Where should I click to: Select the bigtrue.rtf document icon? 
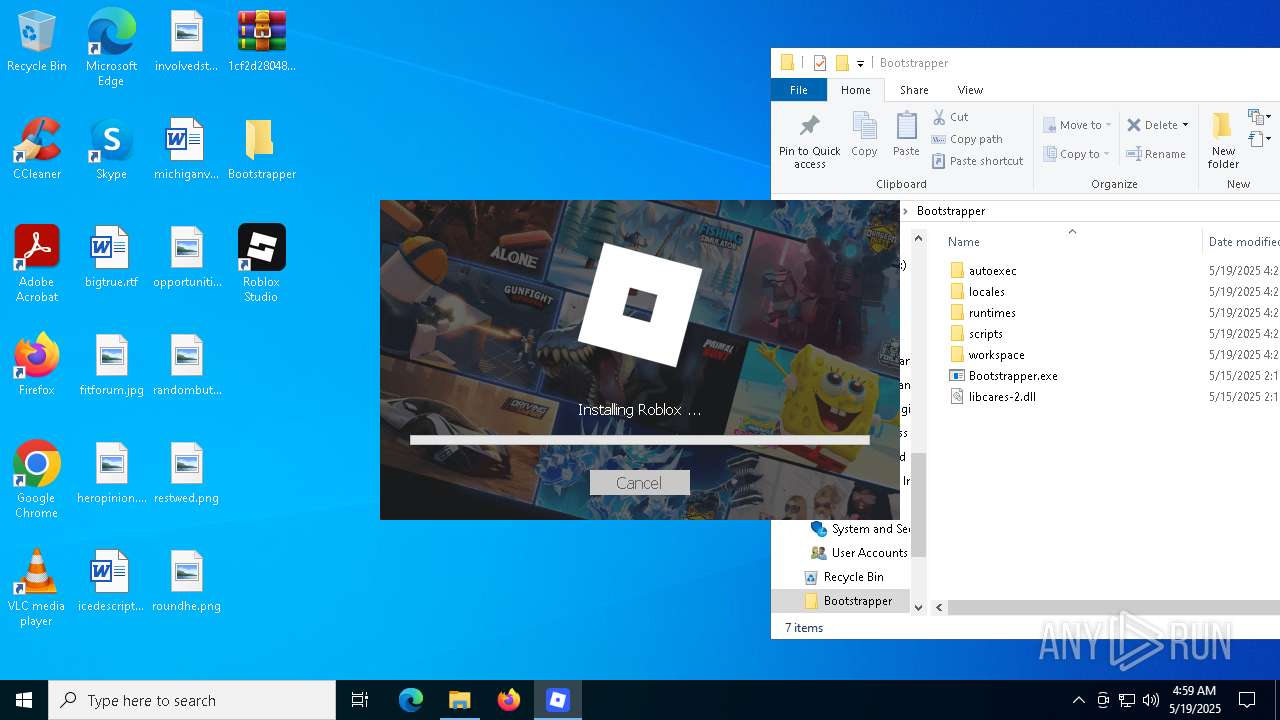(111, 257)
